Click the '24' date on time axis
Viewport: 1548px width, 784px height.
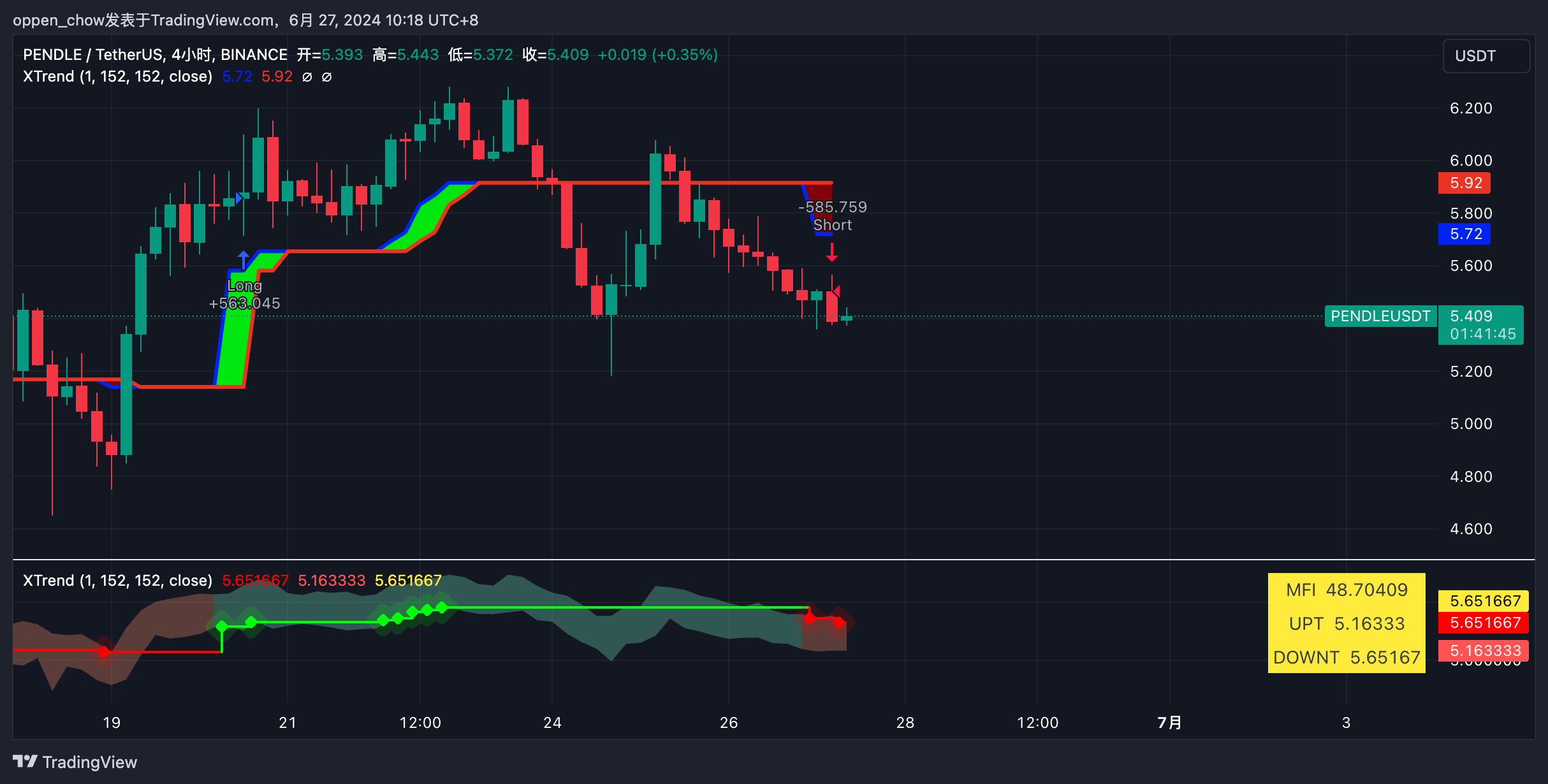(x=552, y=723)
